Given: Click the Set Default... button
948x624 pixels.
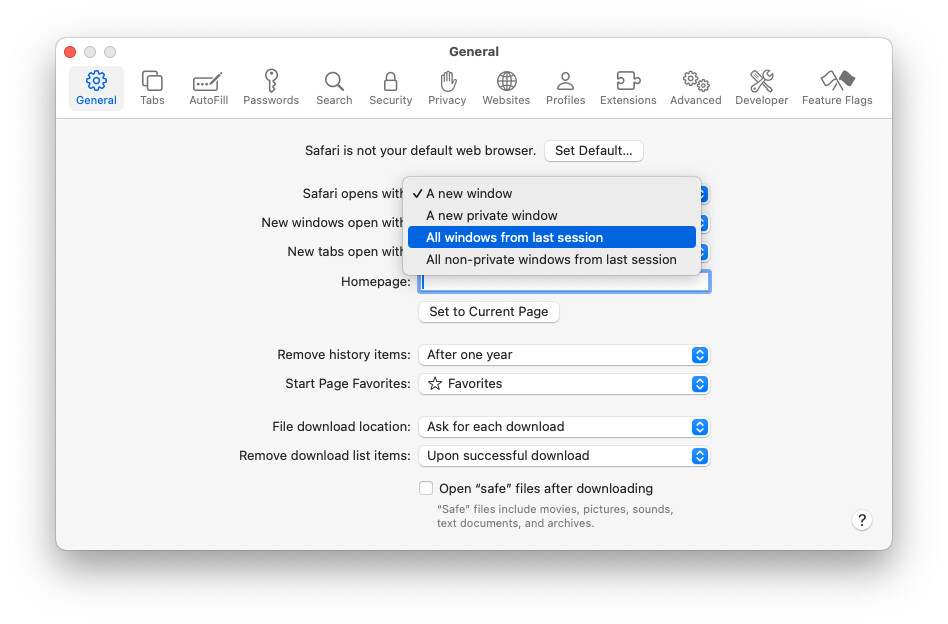Looking at the screenshot, I should 594,151.
